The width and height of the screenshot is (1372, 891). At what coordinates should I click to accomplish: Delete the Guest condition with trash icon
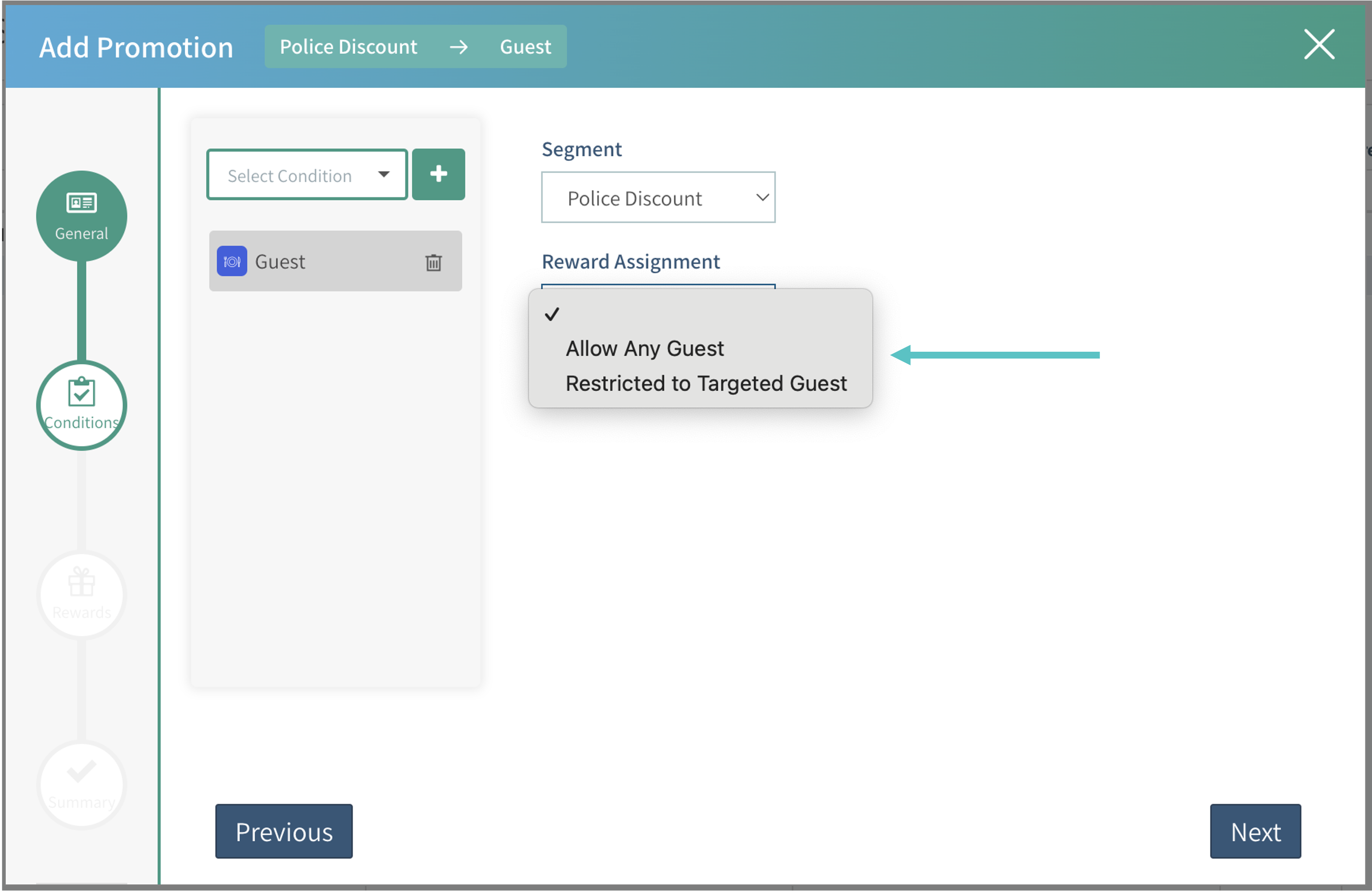434,262
